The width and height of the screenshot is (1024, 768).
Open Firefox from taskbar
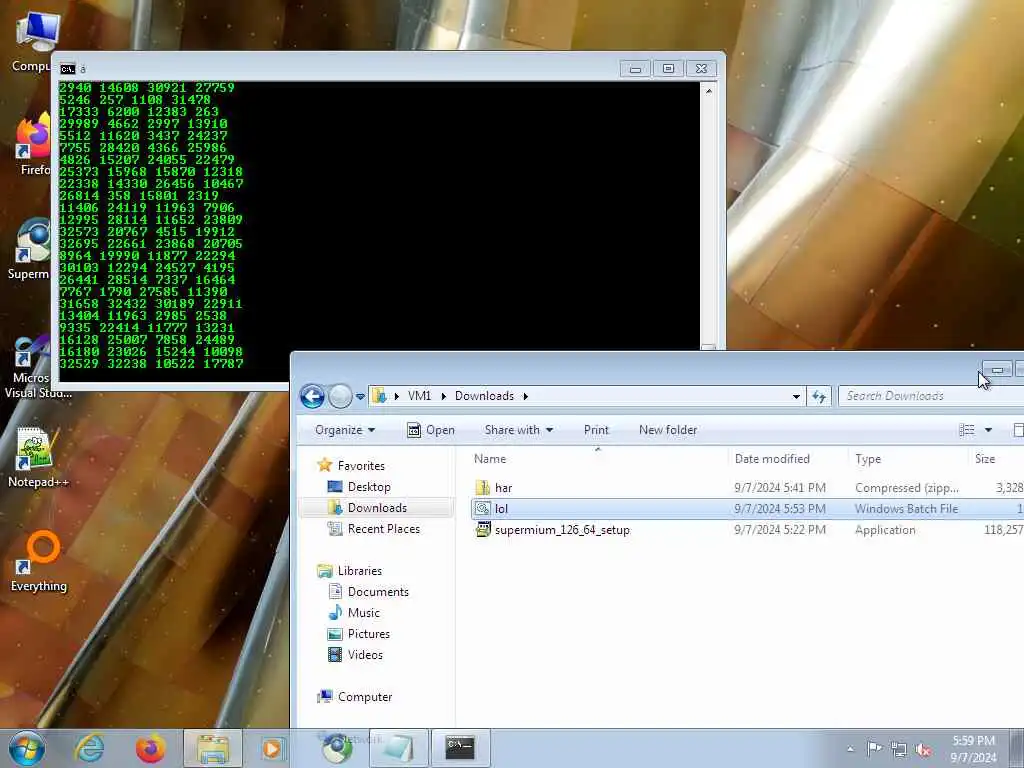(150, 748)
